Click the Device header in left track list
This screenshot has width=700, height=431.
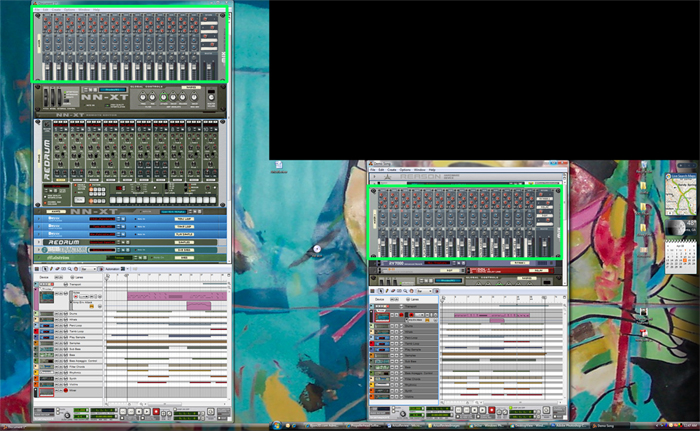tap(44, 277)
